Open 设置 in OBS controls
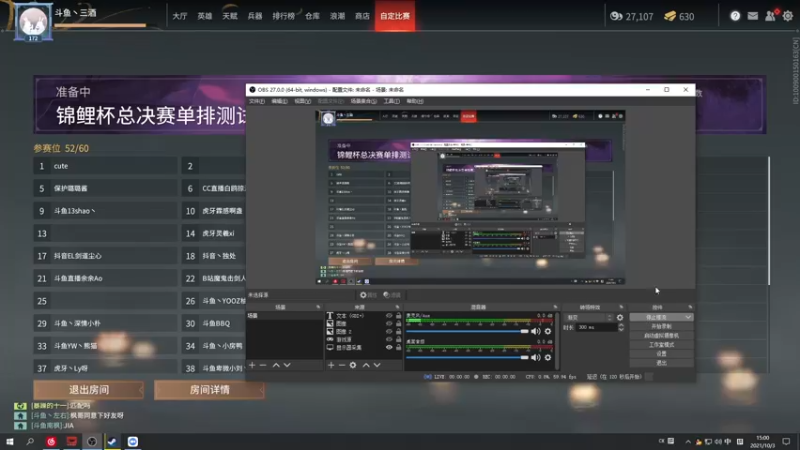 (x=661, y=354)
